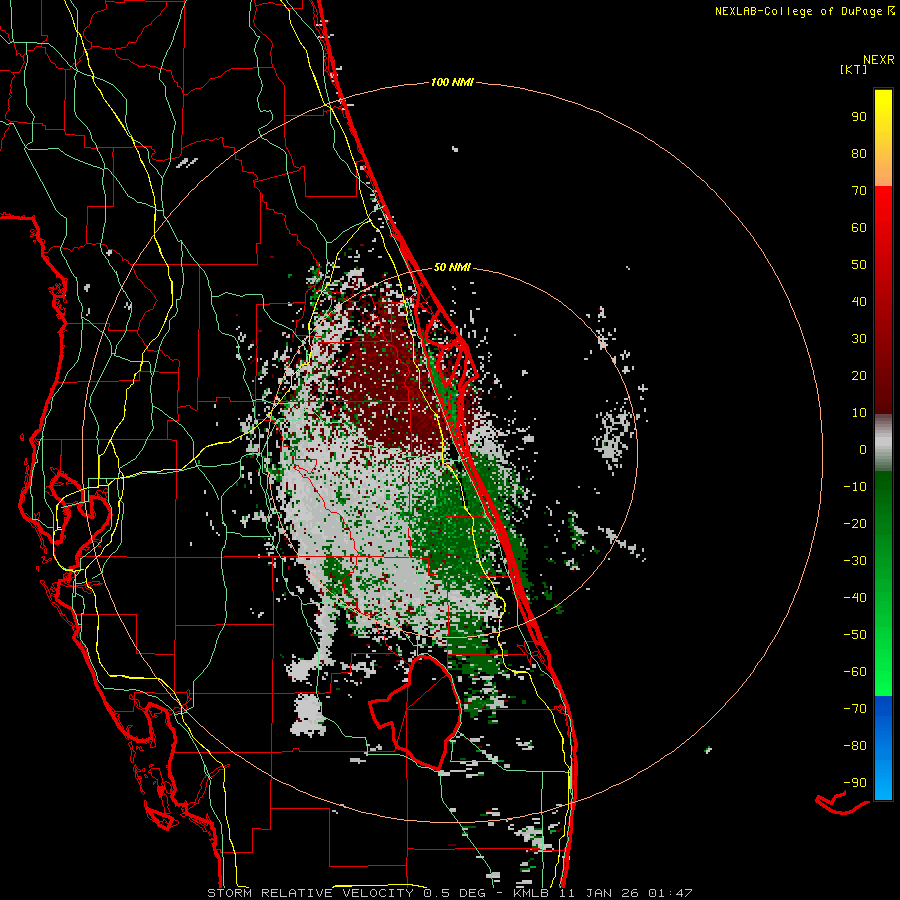The width and height of the screenshot is (900, 900).
Task: Click the dark red 10-20 segment of color bar
Action: coord(883,395)
